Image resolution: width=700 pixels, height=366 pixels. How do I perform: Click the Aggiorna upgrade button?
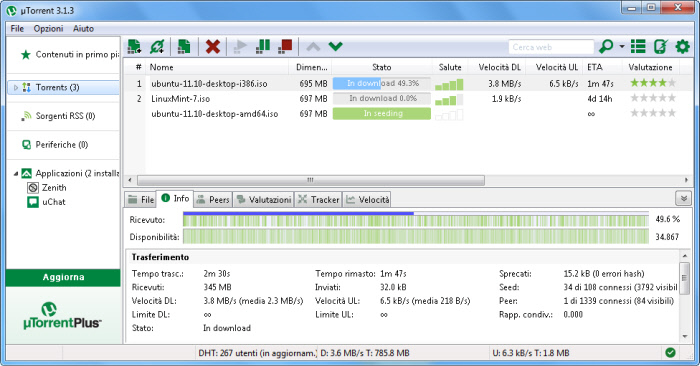[x=63, y=277]
